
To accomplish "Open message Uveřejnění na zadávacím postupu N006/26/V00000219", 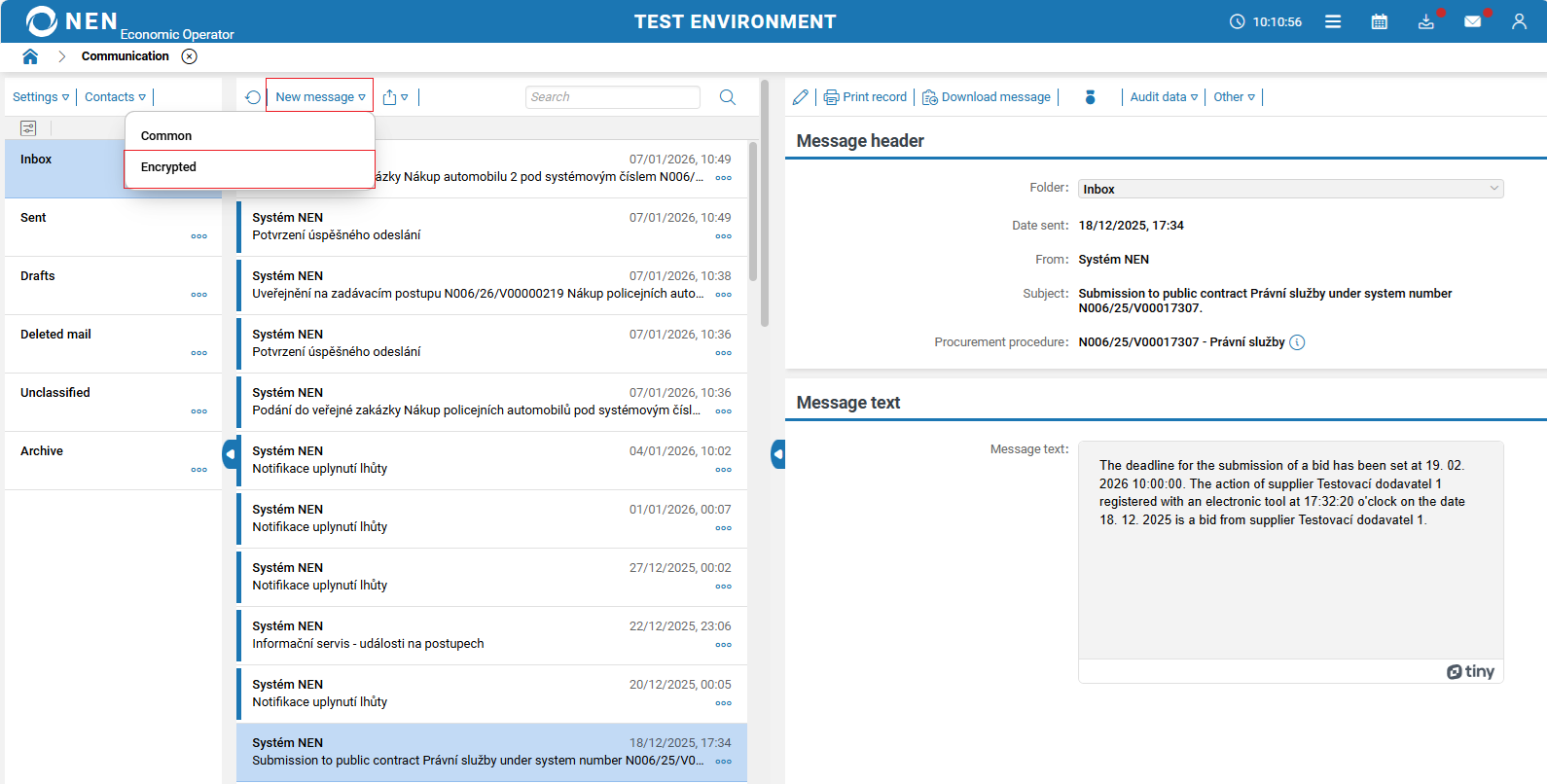I will coord(491,285).
